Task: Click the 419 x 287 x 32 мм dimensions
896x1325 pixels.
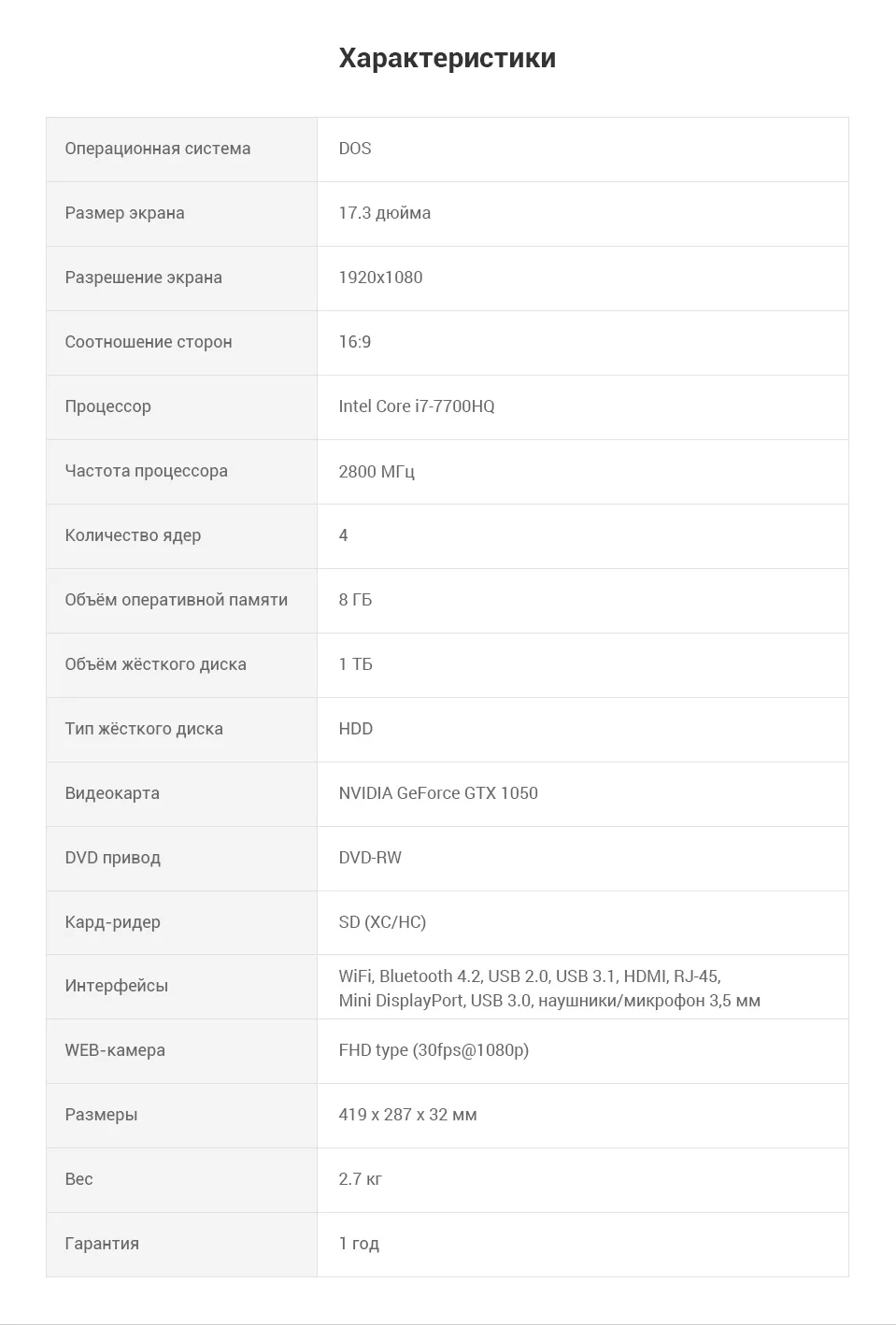Action: pyautogui.click(x=407, y=1115)
